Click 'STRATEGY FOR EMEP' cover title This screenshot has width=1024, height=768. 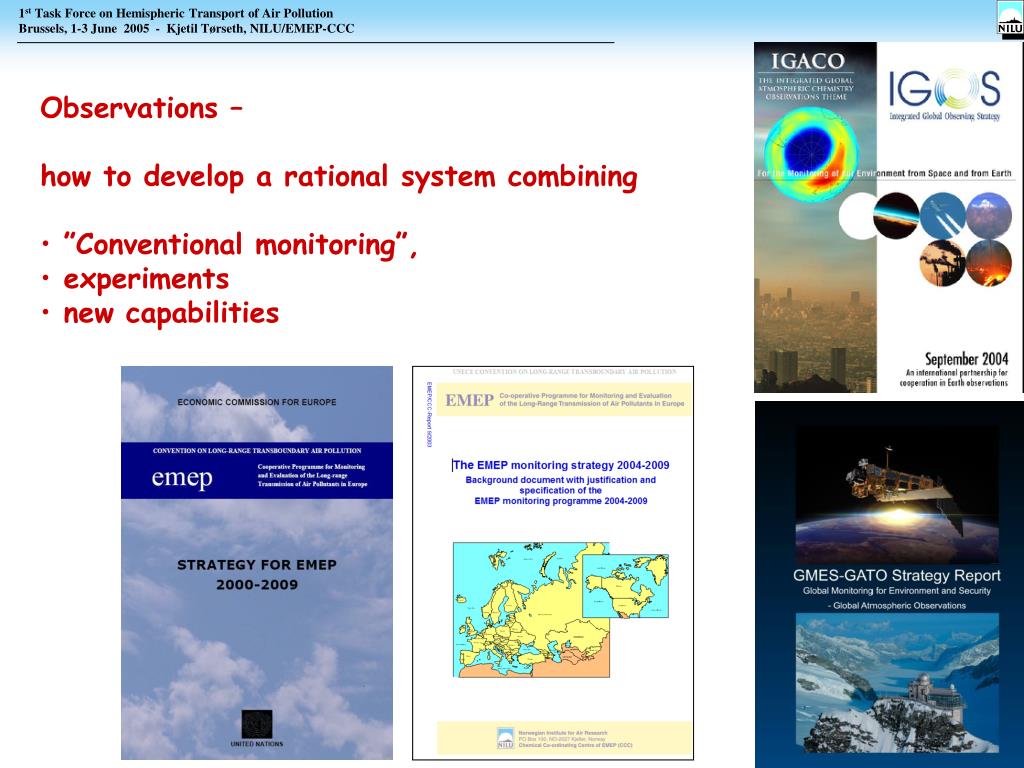click(x=257, y=565)
